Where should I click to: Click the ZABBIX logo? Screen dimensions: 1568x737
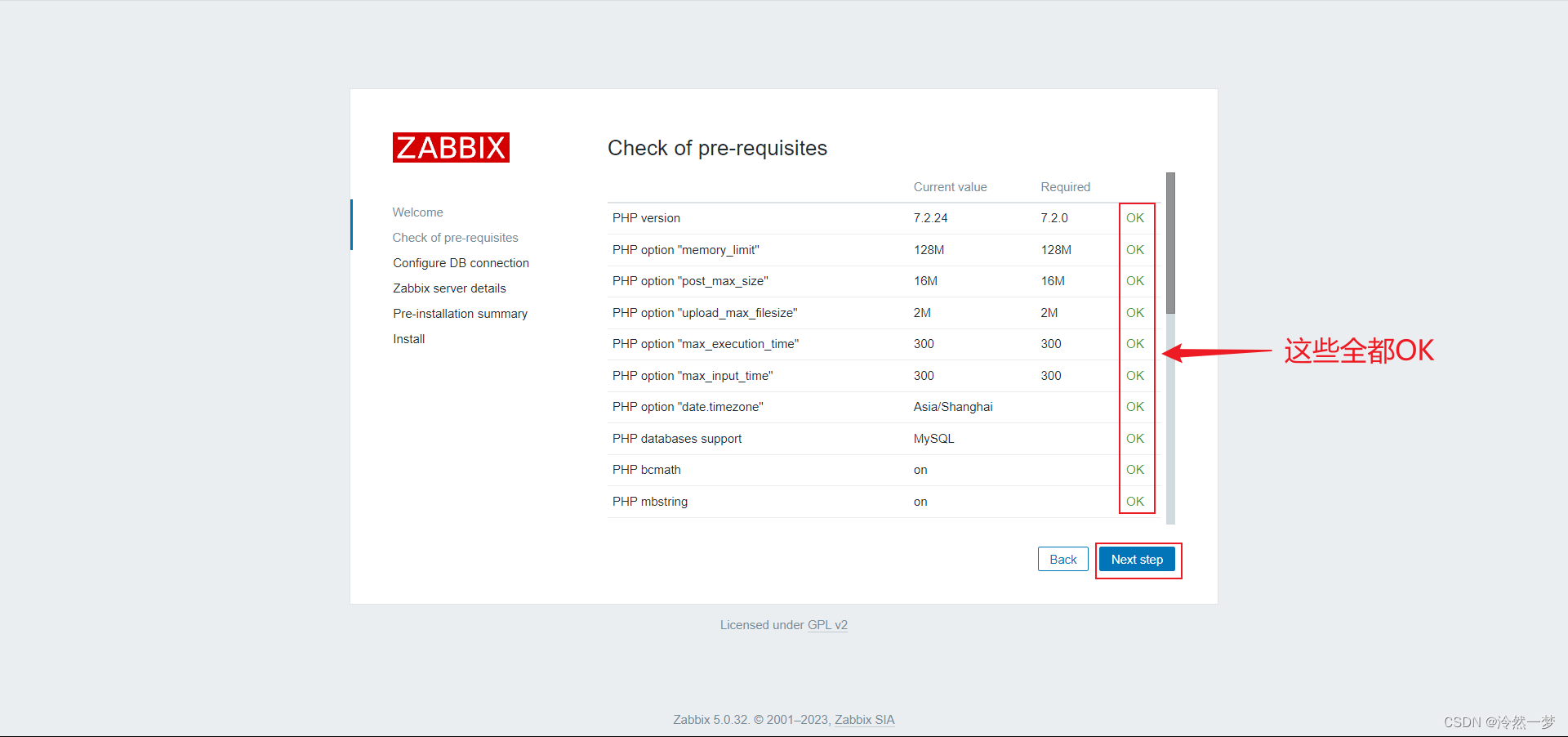click(451, 147)
